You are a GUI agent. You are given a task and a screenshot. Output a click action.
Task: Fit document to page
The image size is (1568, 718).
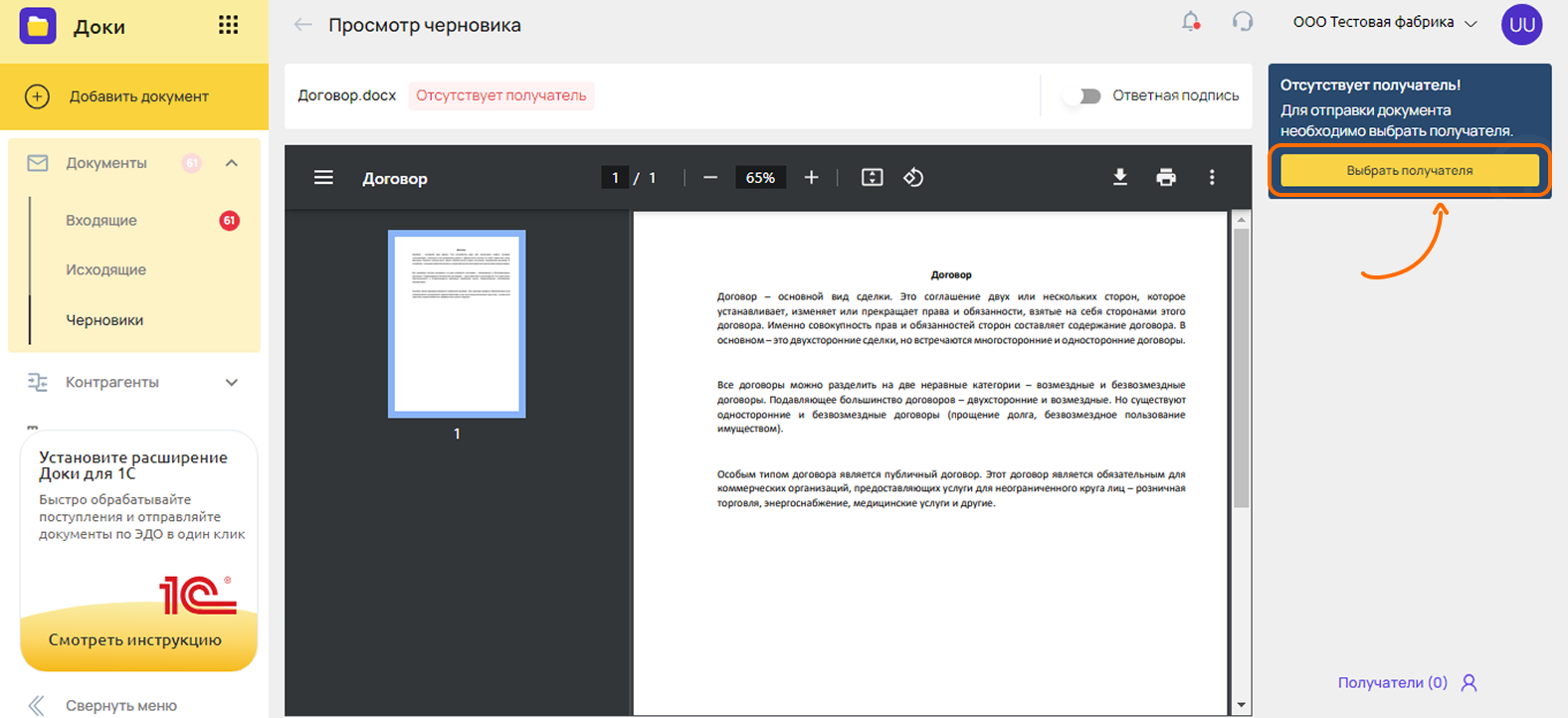coord(872,177)
